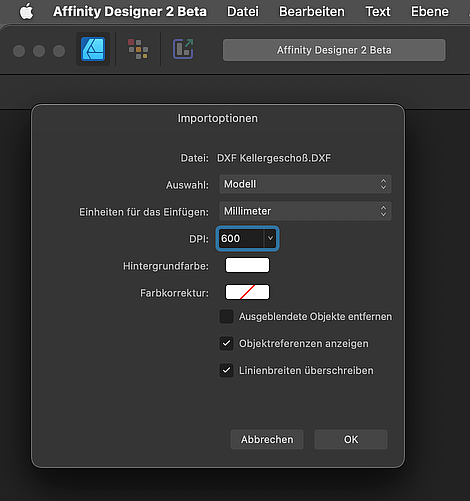Open the Bearbeiten menu
This screenshot has width=470, height=501.
(x=312, y=12)
